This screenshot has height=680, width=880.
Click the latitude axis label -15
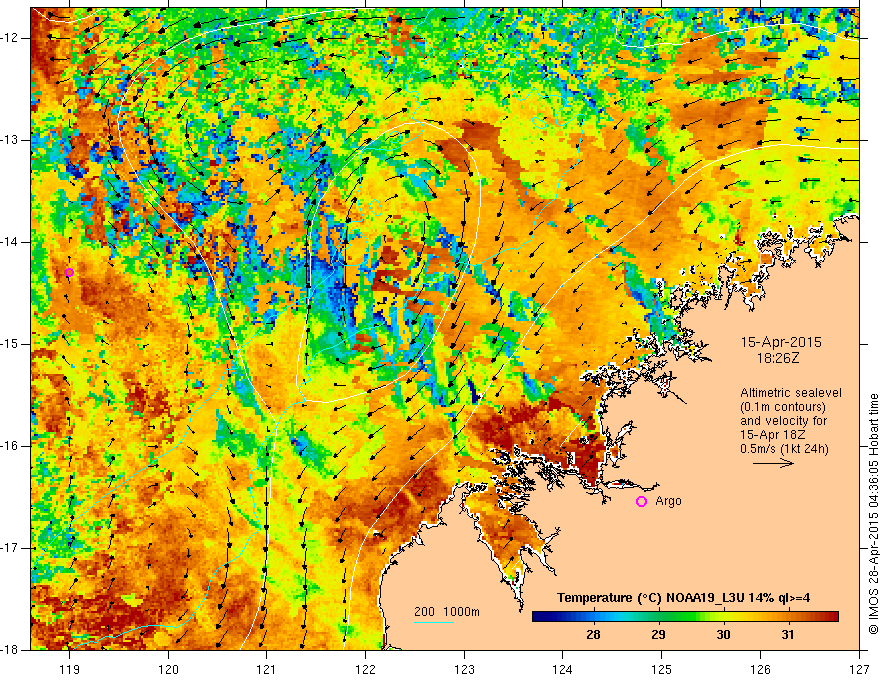point(11,344)
